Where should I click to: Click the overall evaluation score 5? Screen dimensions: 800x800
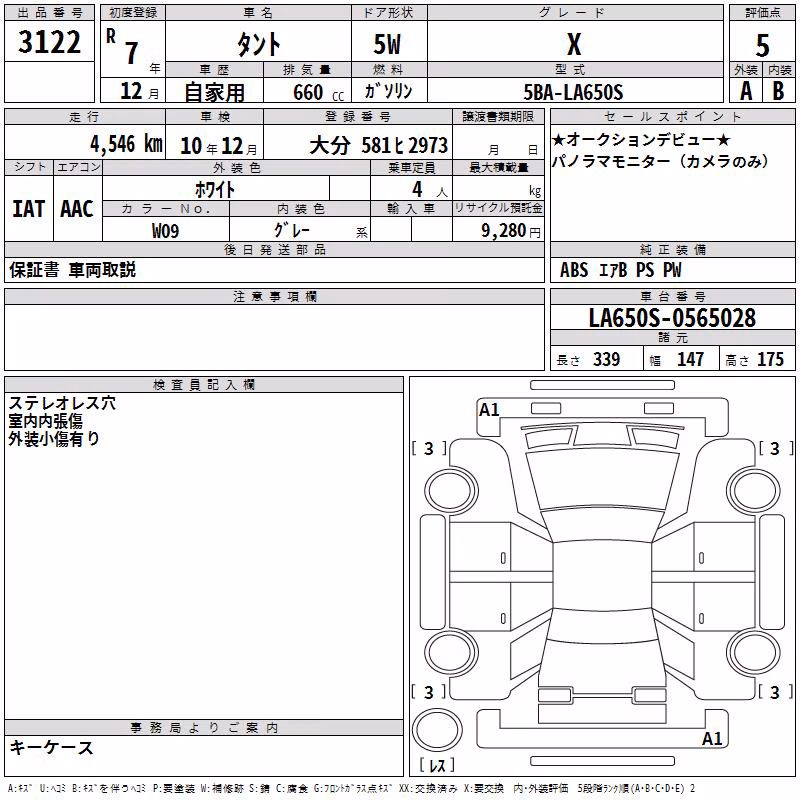click(x=762, y=45)
